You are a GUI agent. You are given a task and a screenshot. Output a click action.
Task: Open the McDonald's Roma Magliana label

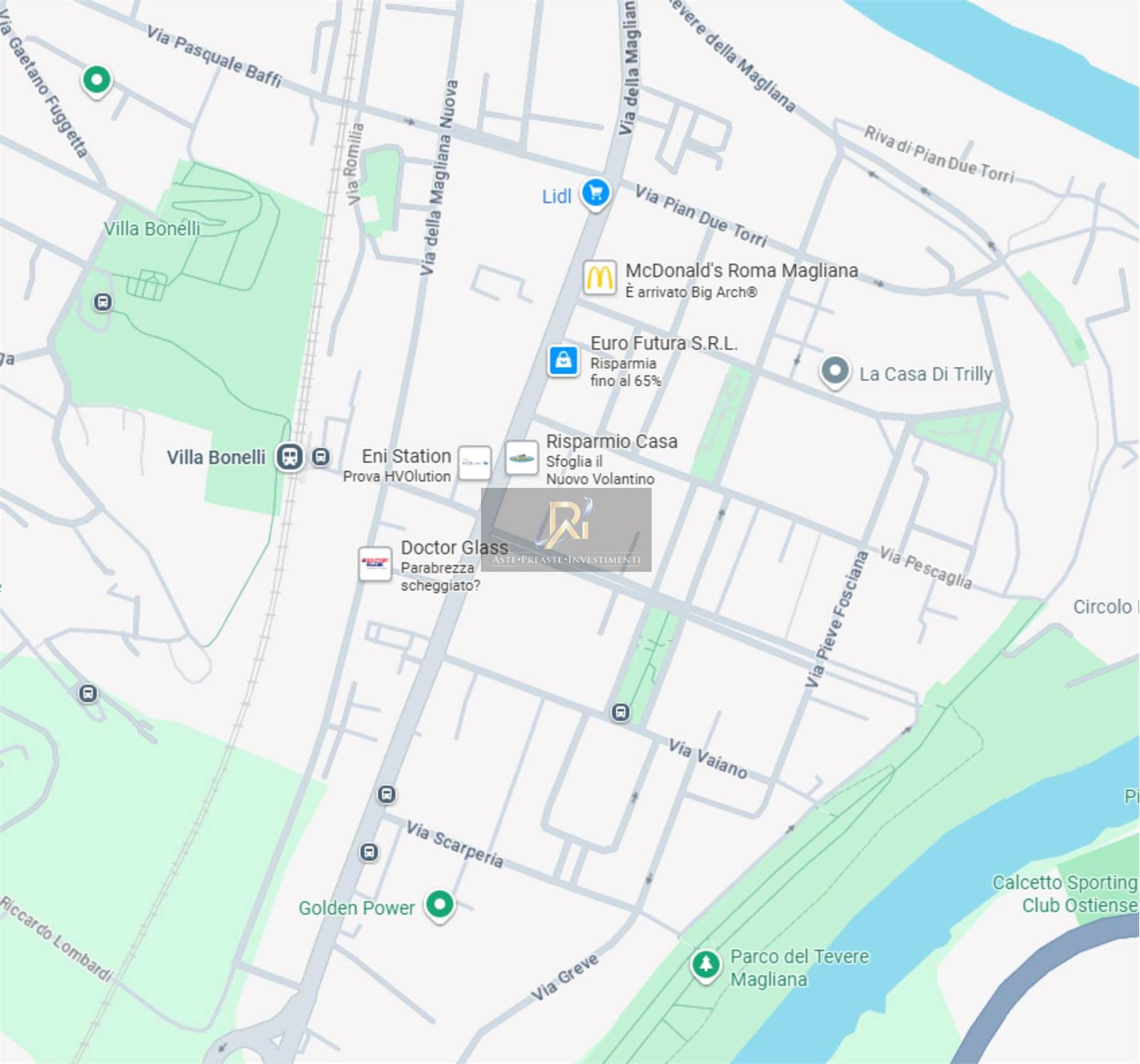coord(741,271)
